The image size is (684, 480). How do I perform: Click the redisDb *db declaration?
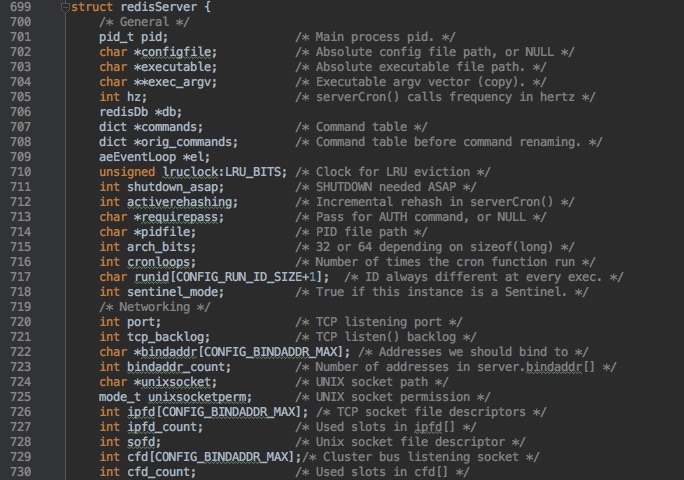click(x=140, y=112)
